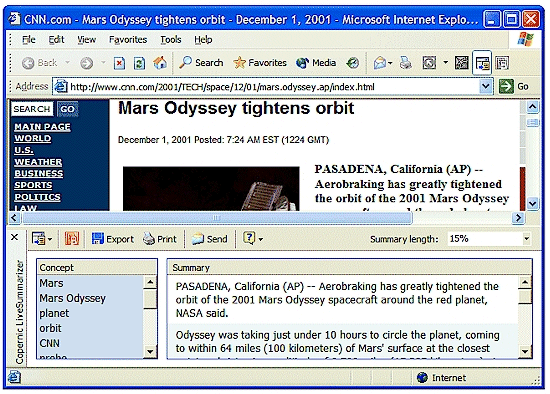Click the web page vertical scroll down arrow
The width and height of the screenshot is (550, 394).
coord(532,203)
